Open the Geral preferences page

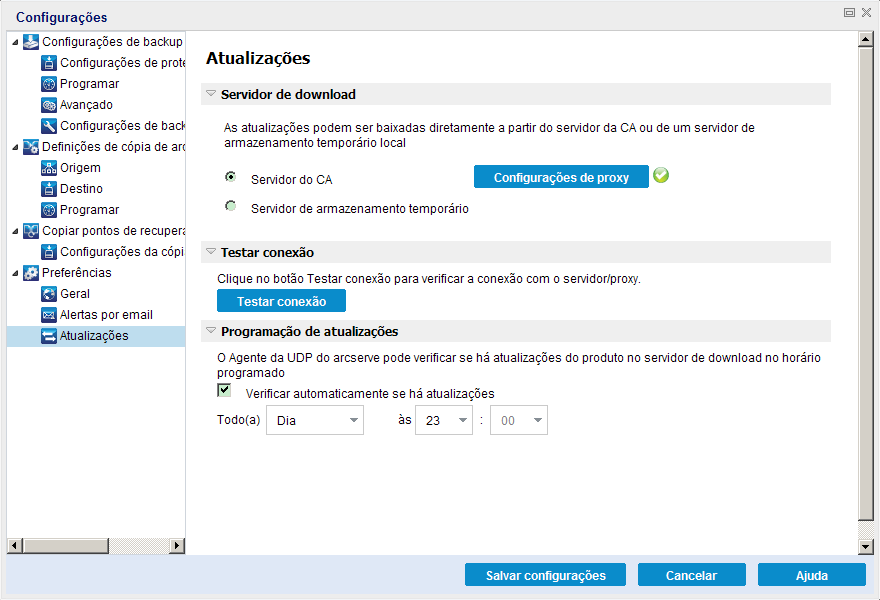(75, 294)
